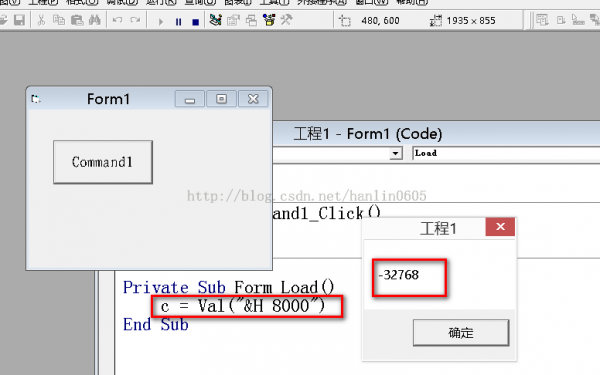Stop the program with the End square
Image resolution: width=600 pixels, height=375 pixels.
196,22
